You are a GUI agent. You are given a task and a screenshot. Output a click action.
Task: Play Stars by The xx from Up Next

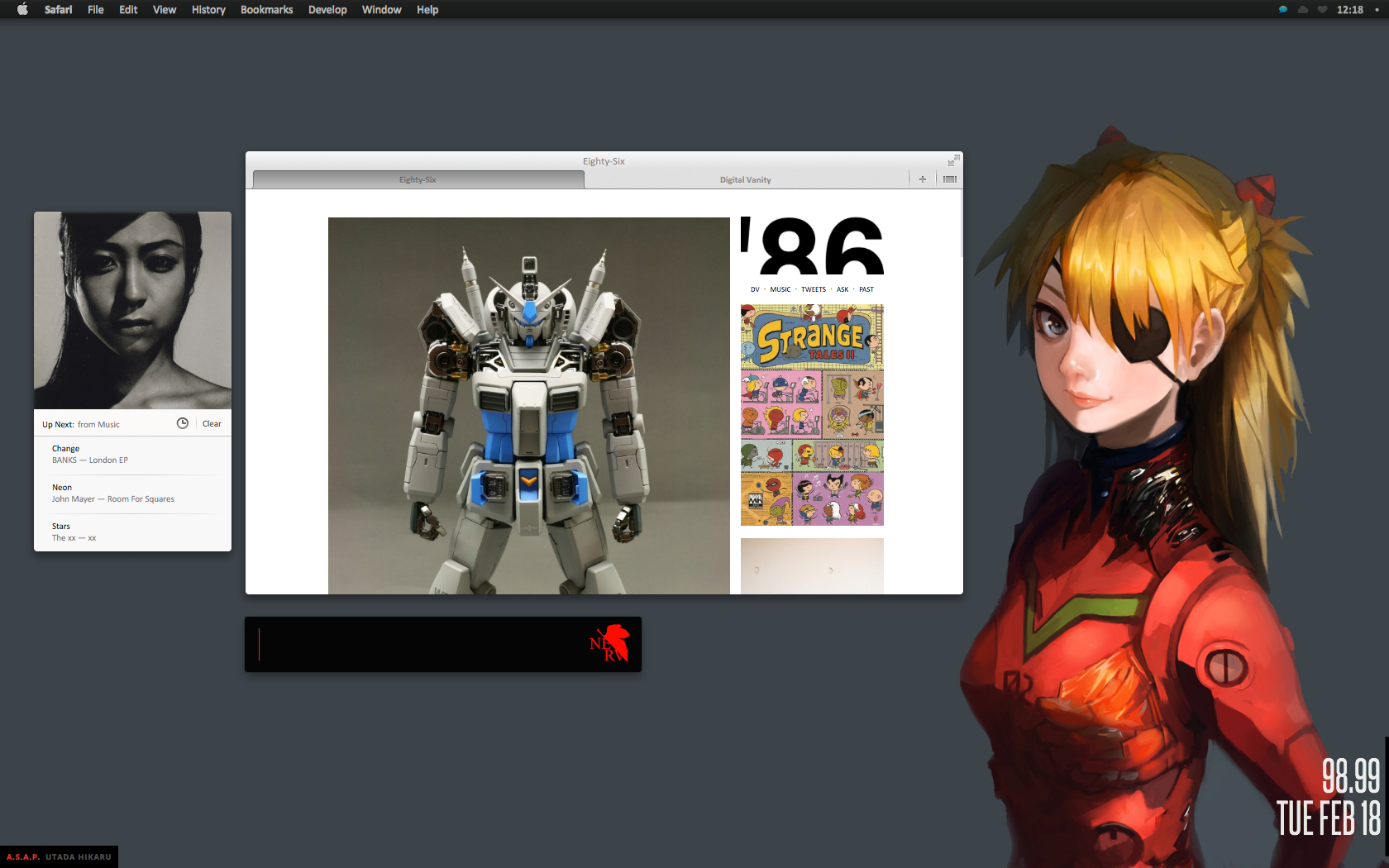point(132,532)
